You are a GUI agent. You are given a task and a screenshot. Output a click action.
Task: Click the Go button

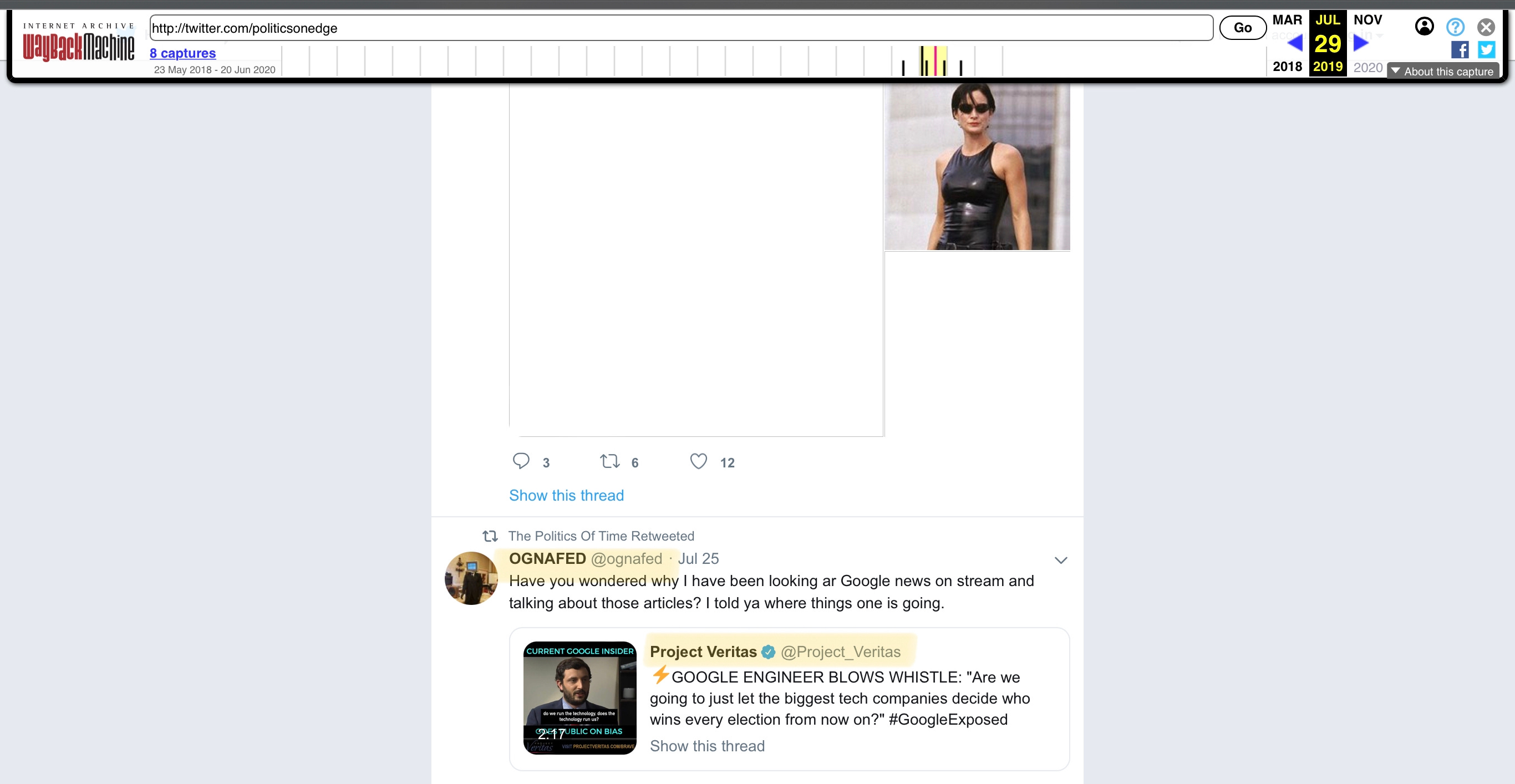pos(1243,28)
